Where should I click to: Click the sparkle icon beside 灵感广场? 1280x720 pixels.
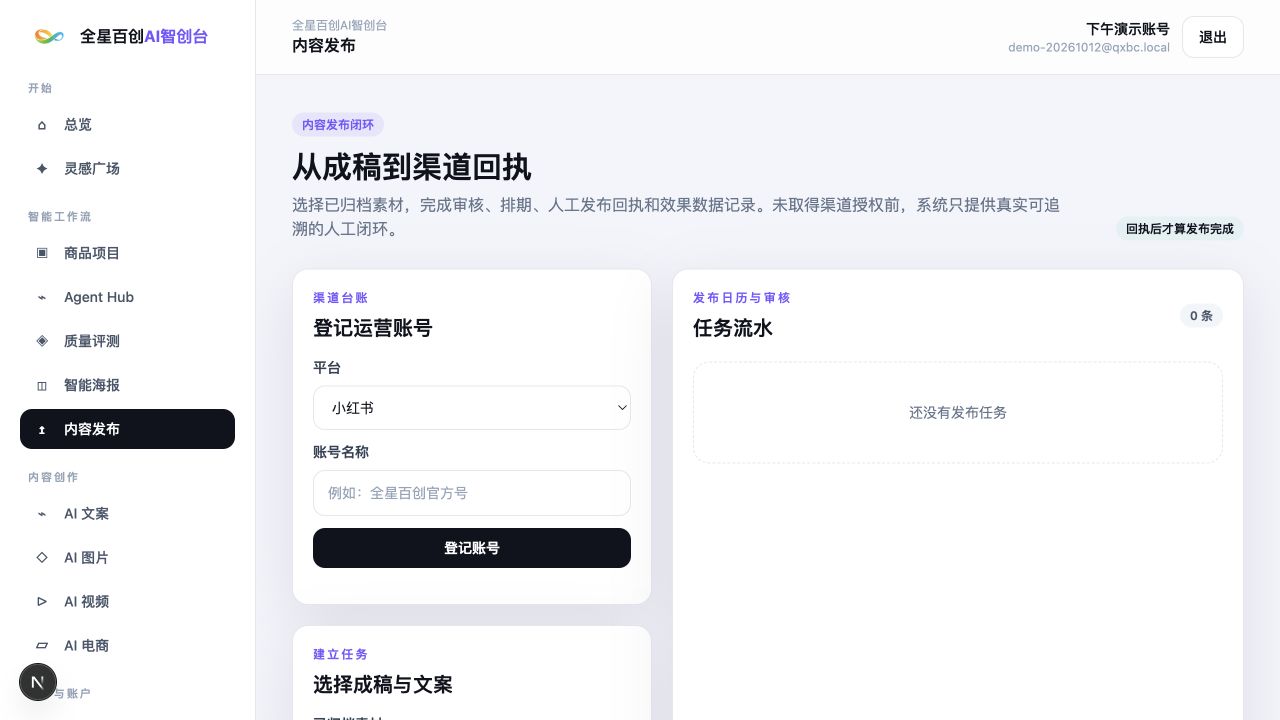pyautogui.click(x=42, y=169)
